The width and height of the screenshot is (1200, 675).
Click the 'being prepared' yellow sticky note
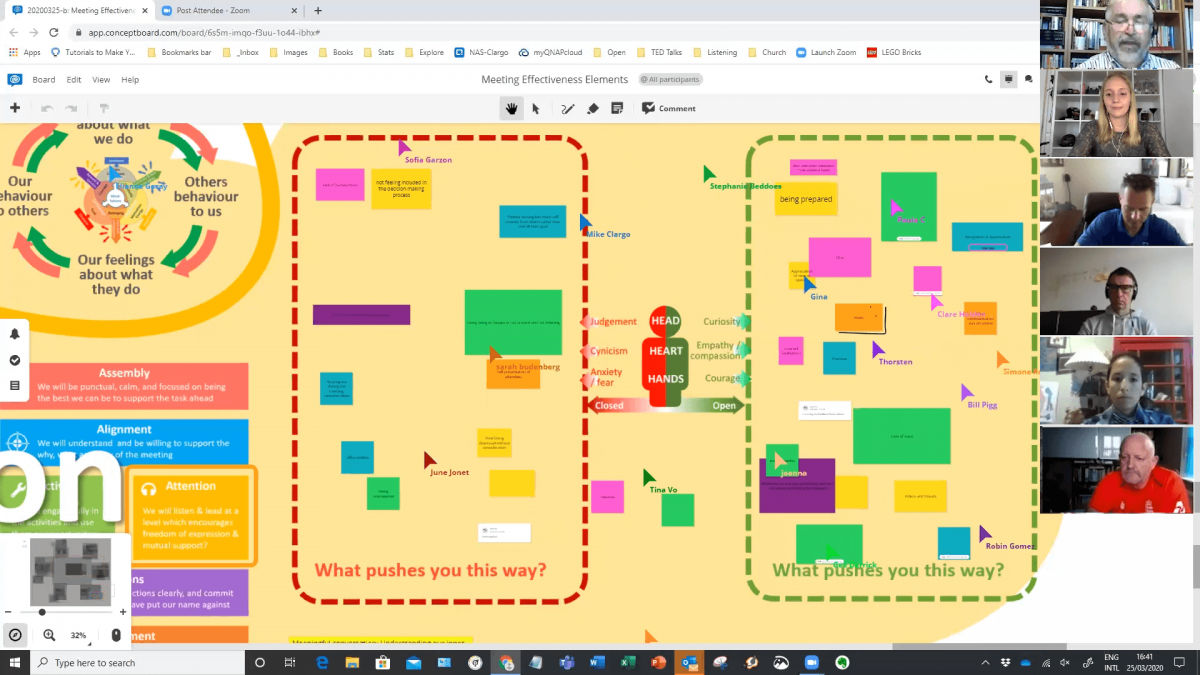tap(804, 199)
